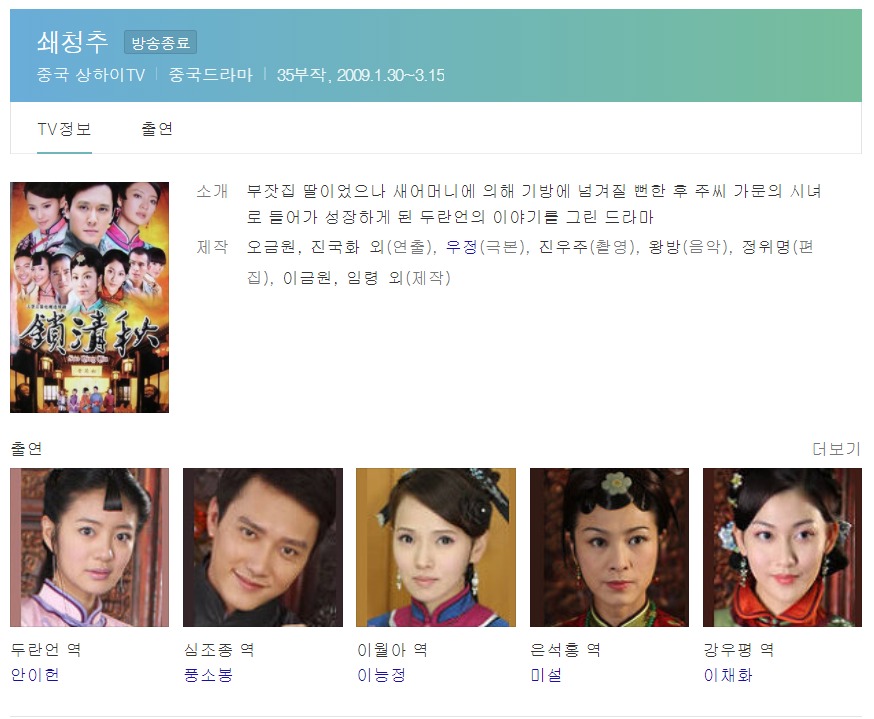The image size is (874, 719).
Task: Open the 강우평 역 cast photo
Action: (x=782, y=547)
